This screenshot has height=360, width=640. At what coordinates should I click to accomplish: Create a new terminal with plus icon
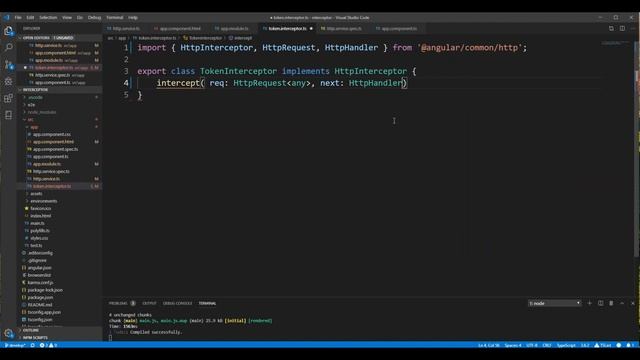pyautogui.click(x=589, y=303)
